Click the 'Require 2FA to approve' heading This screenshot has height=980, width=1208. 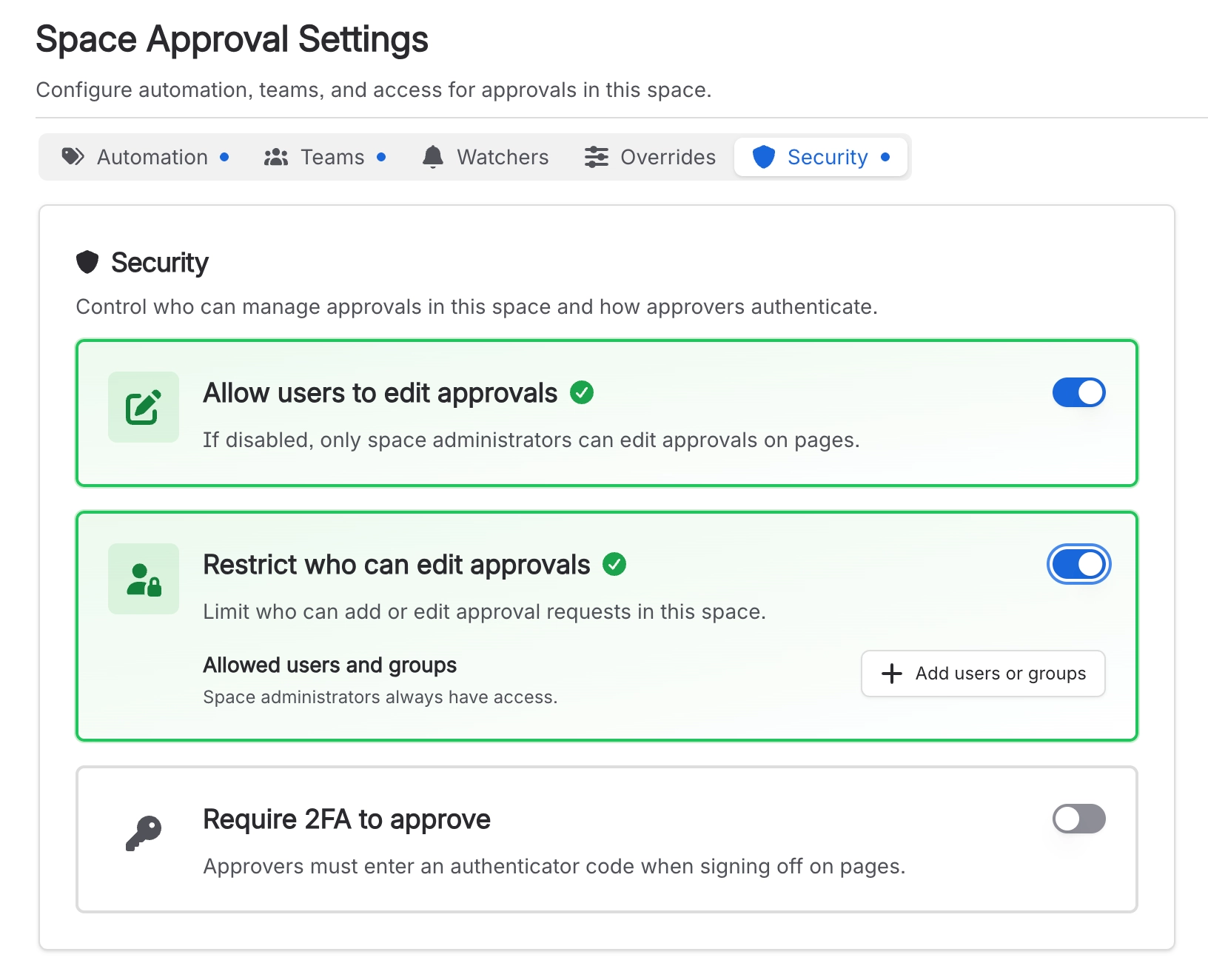[x=347, y=819]
